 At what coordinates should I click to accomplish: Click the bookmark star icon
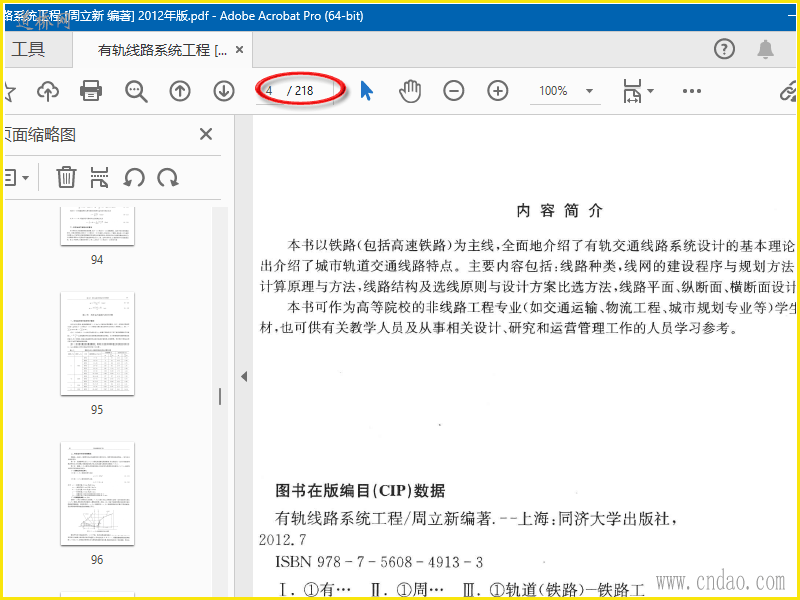pos(9,91)
